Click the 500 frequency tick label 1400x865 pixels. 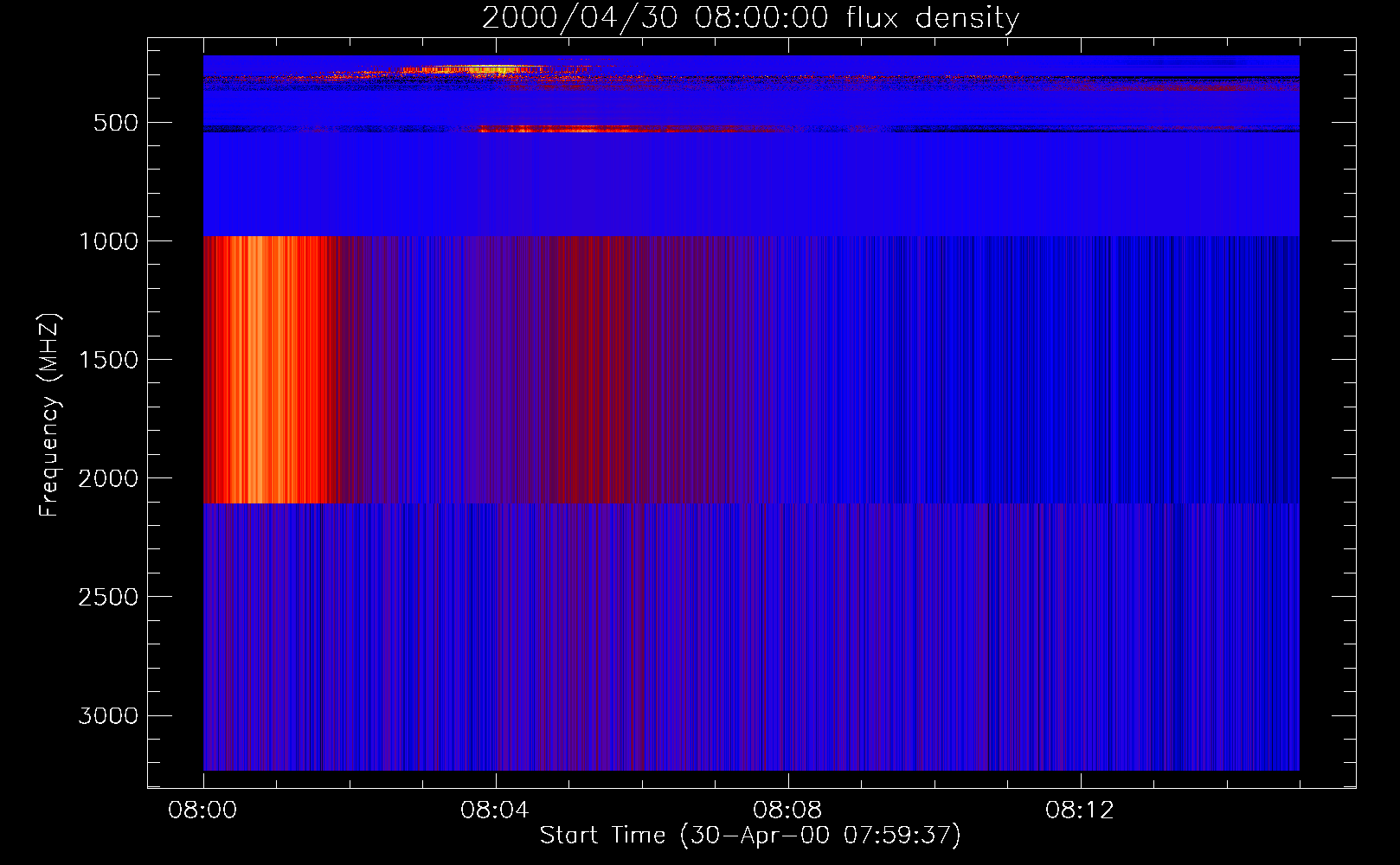pos(116,123)
